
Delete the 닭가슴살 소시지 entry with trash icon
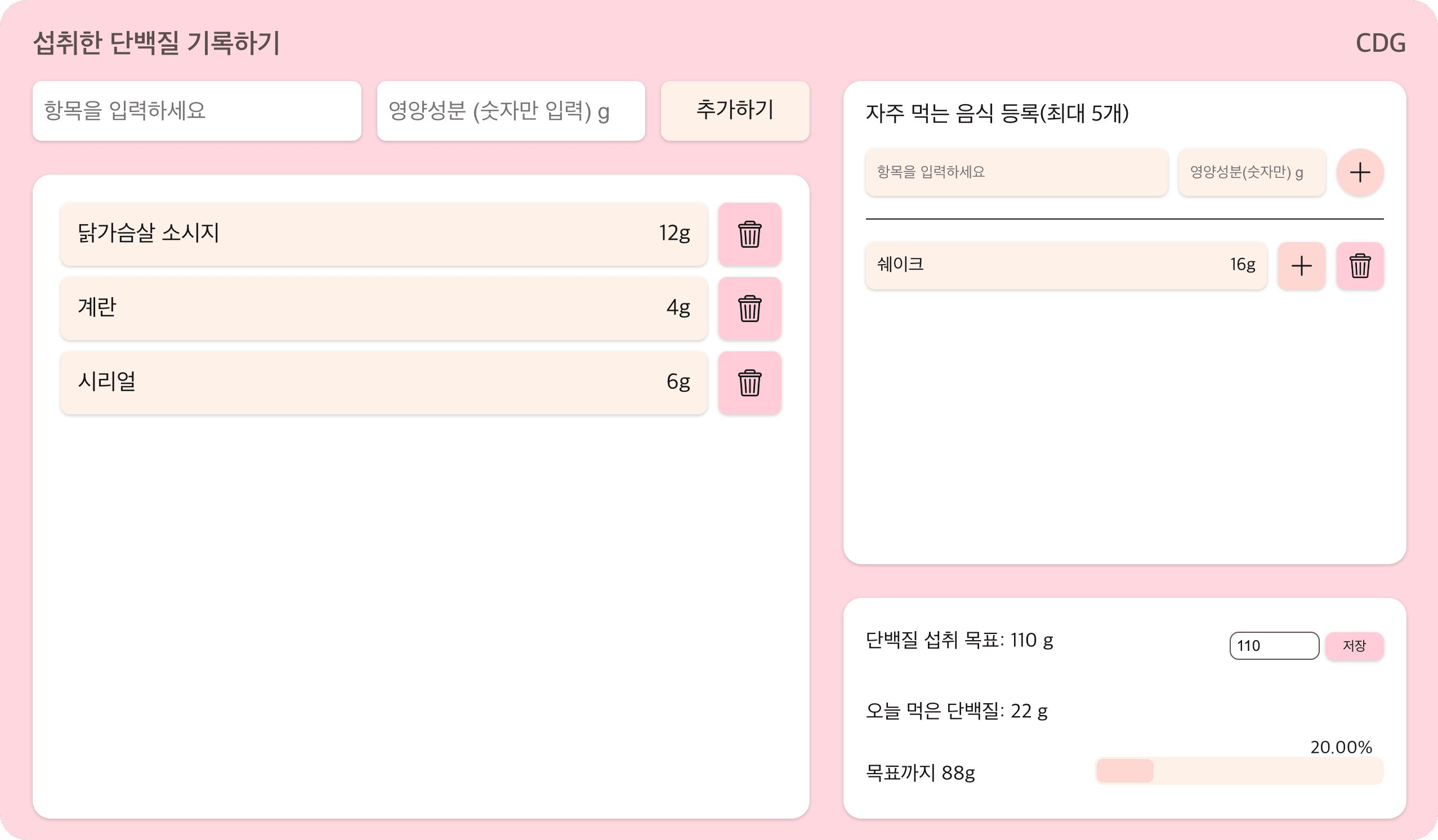click(749, 234)
